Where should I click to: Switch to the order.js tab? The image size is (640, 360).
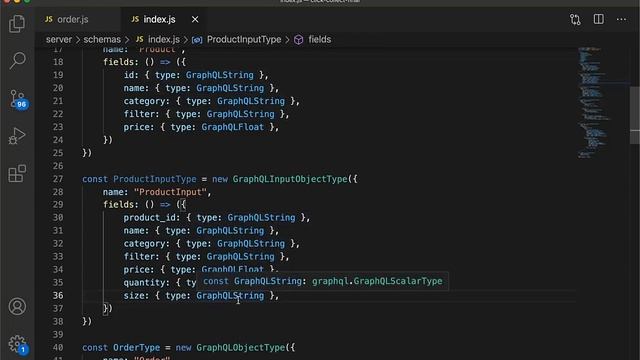click(x=73, y=19)
